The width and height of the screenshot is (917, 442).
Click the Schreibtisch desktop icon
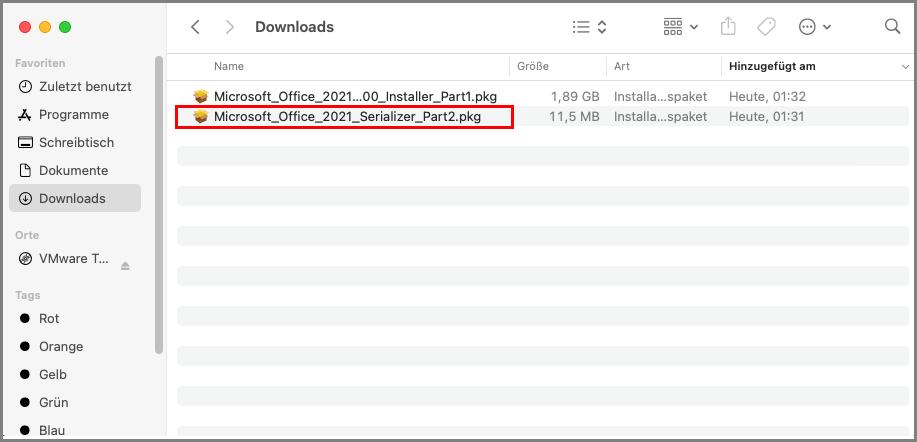click(x=25, y=143)
